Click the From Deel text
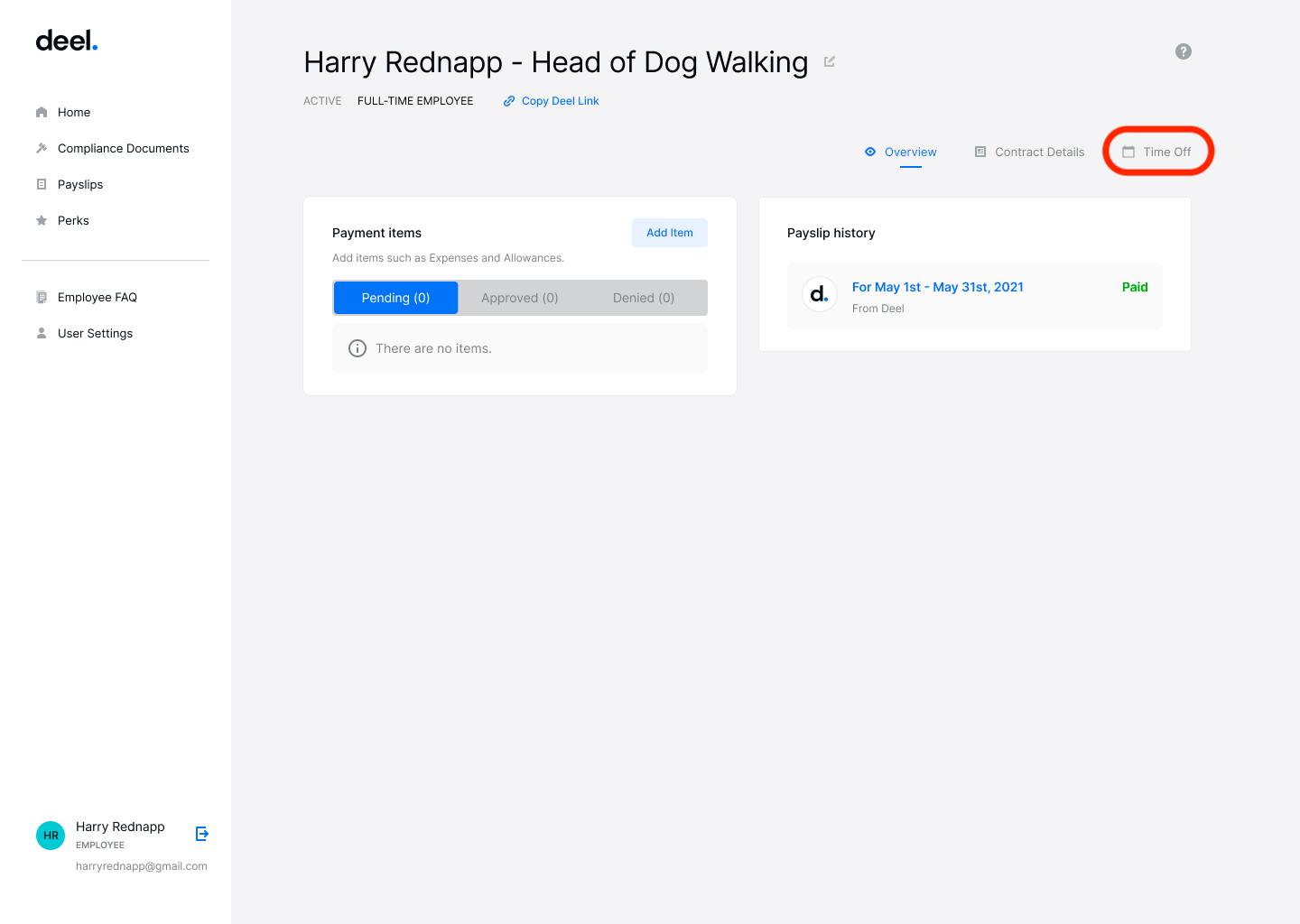The image size is (1300, 924). click(x=878, y=309)
